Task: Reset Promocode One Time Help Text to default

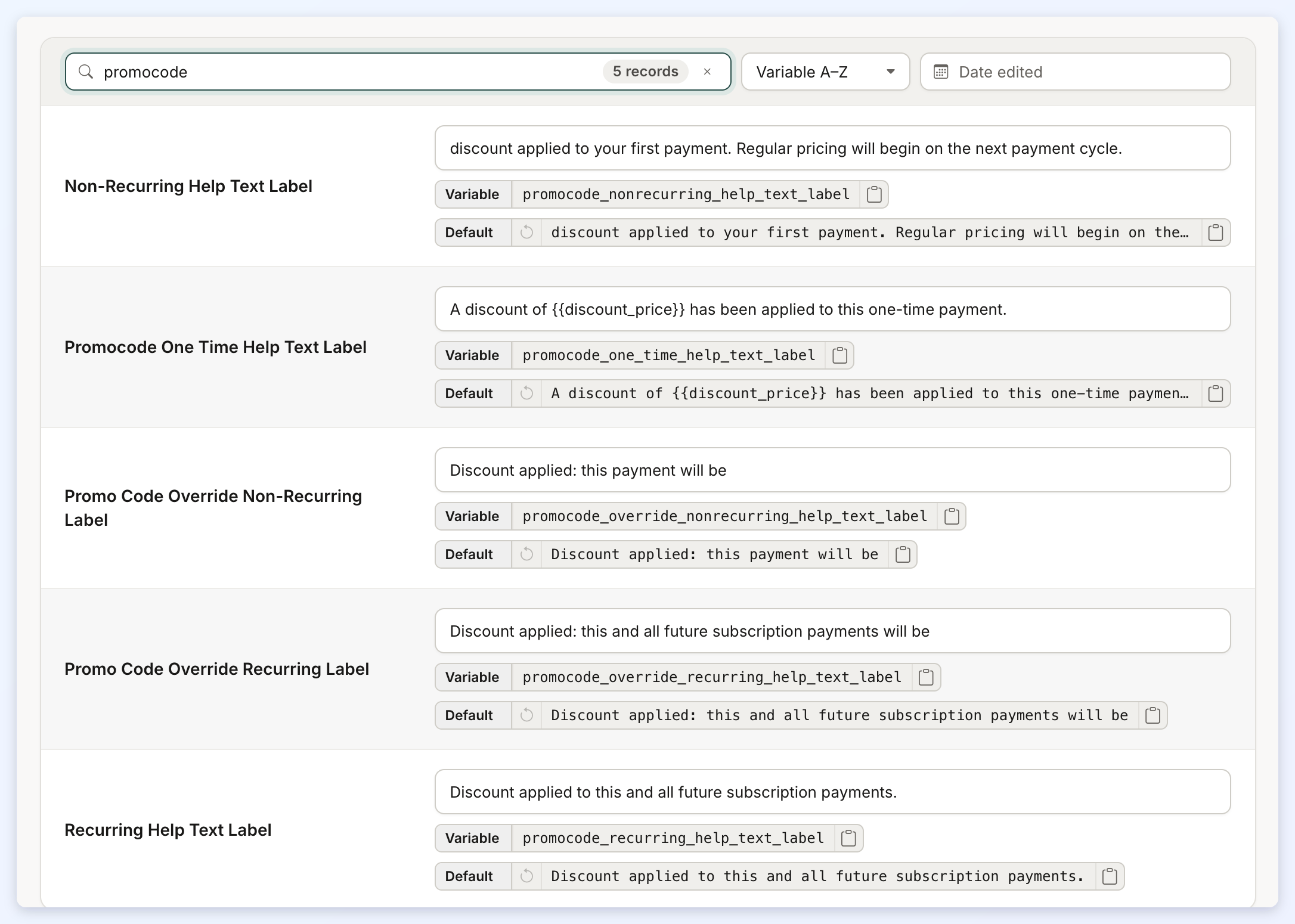Action: [526, 393]
